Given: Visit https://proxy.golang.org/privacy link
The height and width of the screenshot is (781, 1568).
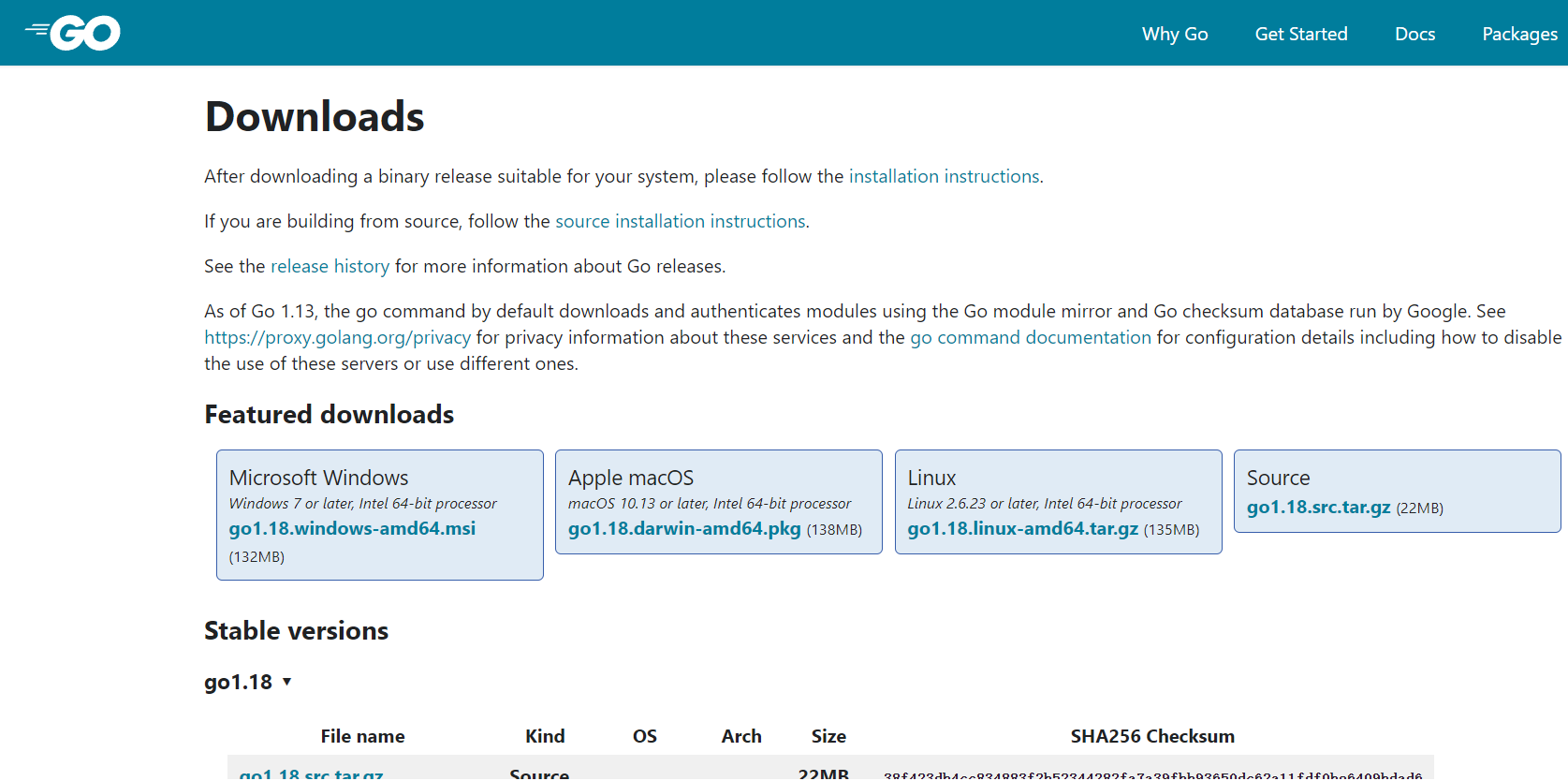Looking at the screenshot, I should click(x=337, y=337).
